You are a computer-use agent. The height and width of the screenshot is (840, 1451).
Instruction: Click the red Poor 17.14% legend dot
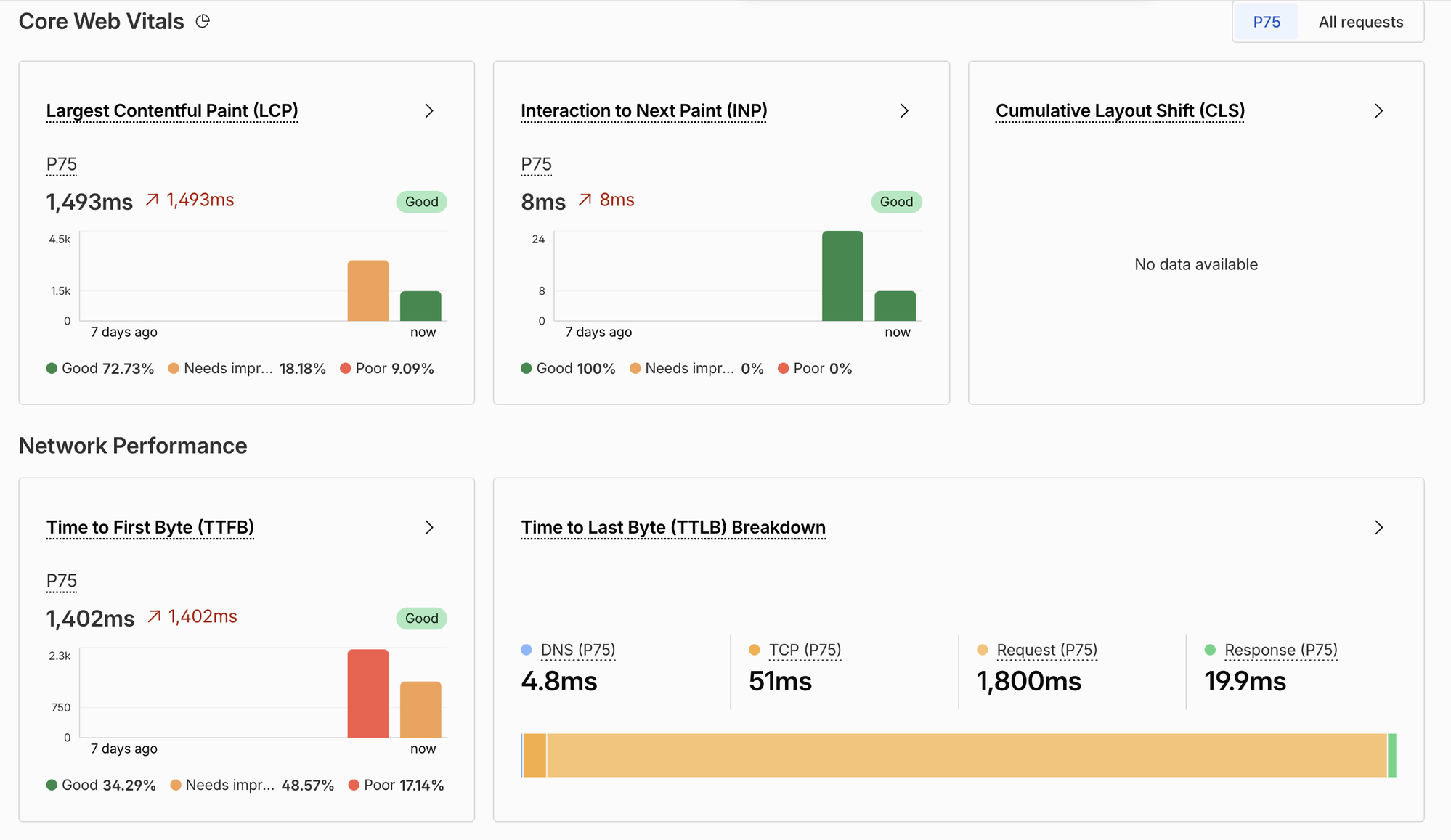click(x=354, y=785)
